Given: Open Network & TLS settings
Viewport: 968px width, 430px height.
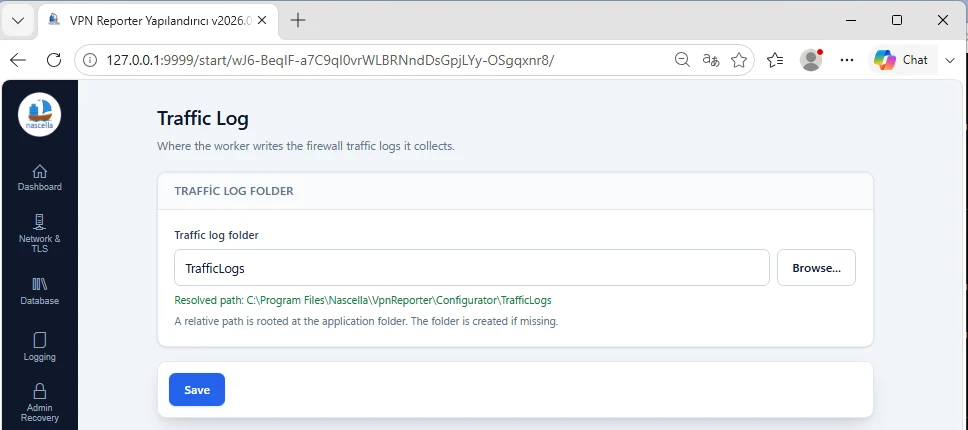Looking at the screenshot, I should tap(40, 233).
